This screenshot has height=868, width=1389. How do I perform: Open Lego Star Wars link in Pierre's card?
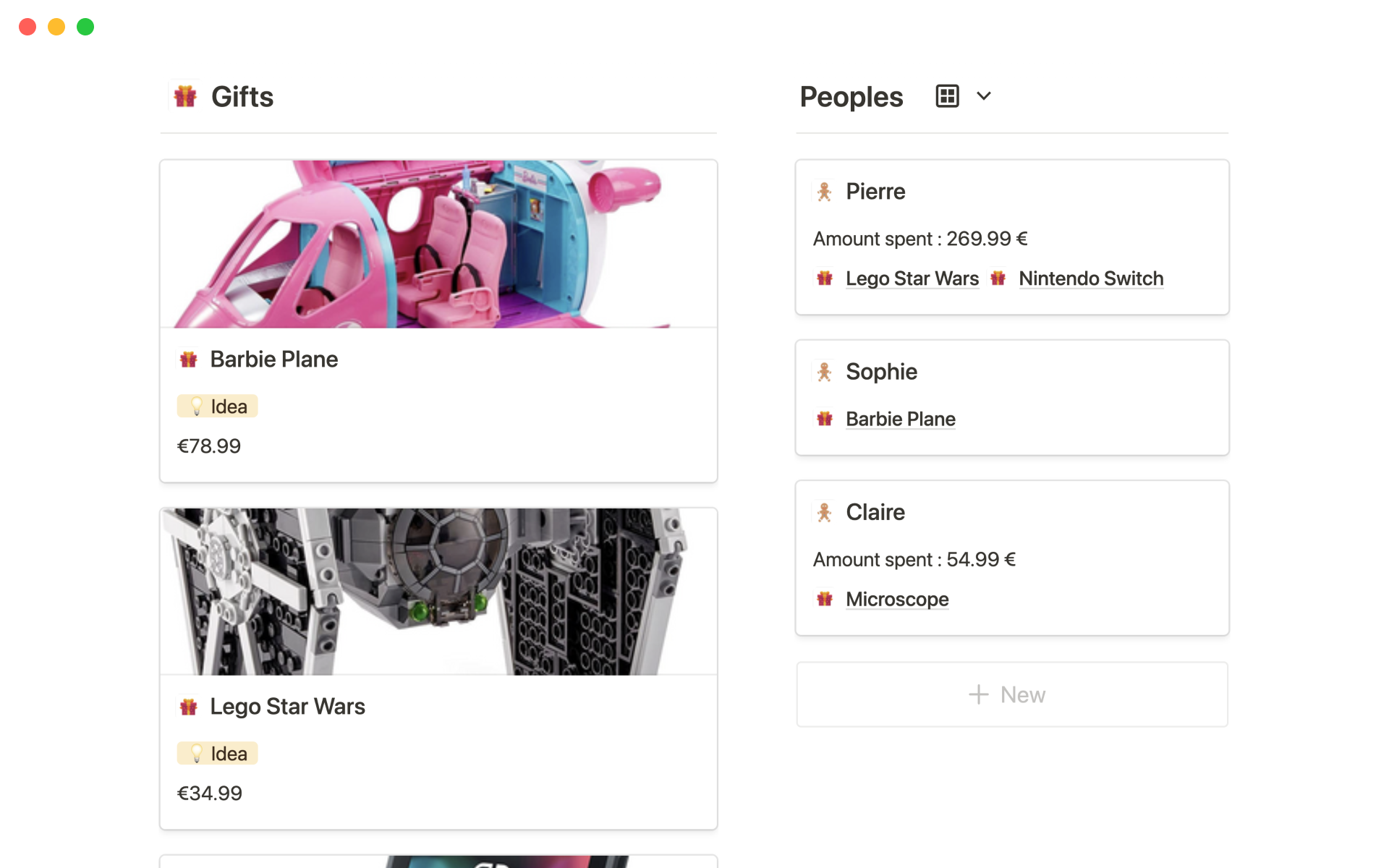click(x=912, y=278)
